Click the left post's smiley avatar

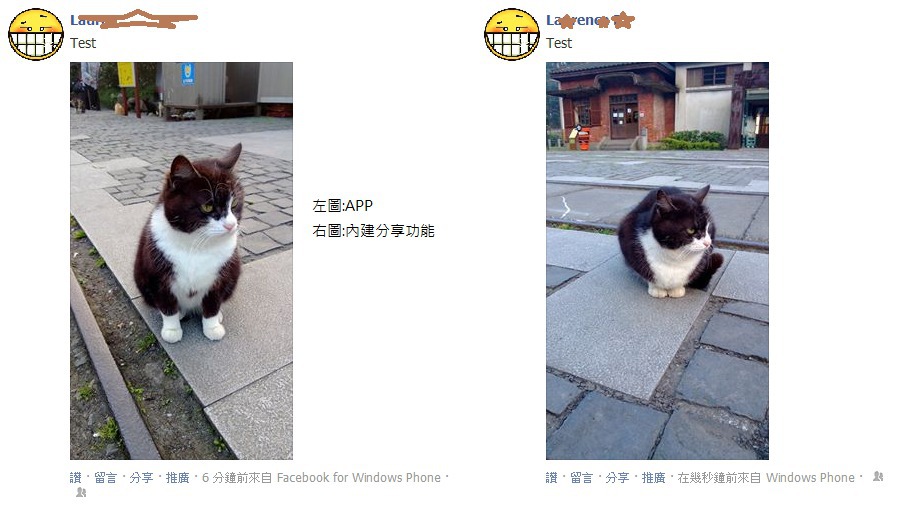click(36, 34)
